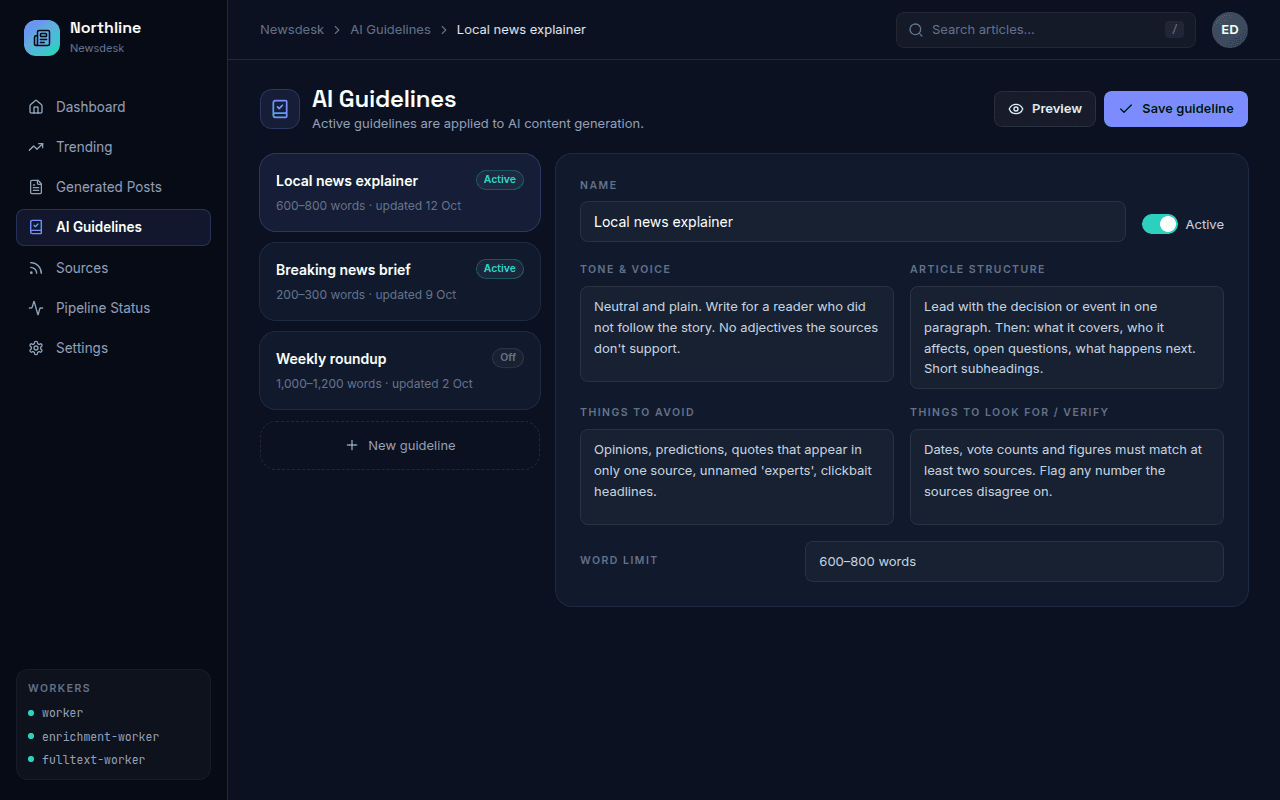1280x800 pixels.
Task: Click the Generated Posts document icon
Action: click(x=36, y=187)
